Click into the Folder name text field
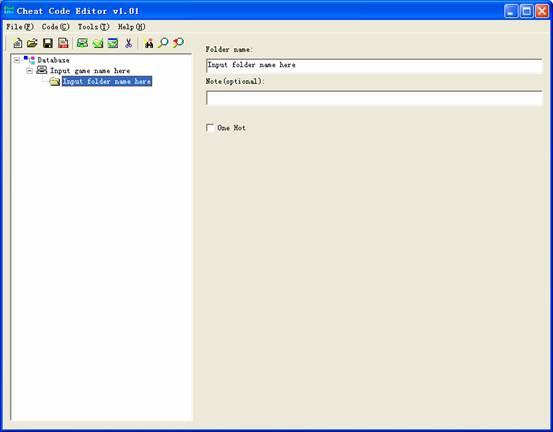This screenshot has width=553, height=432. (374, 66)
